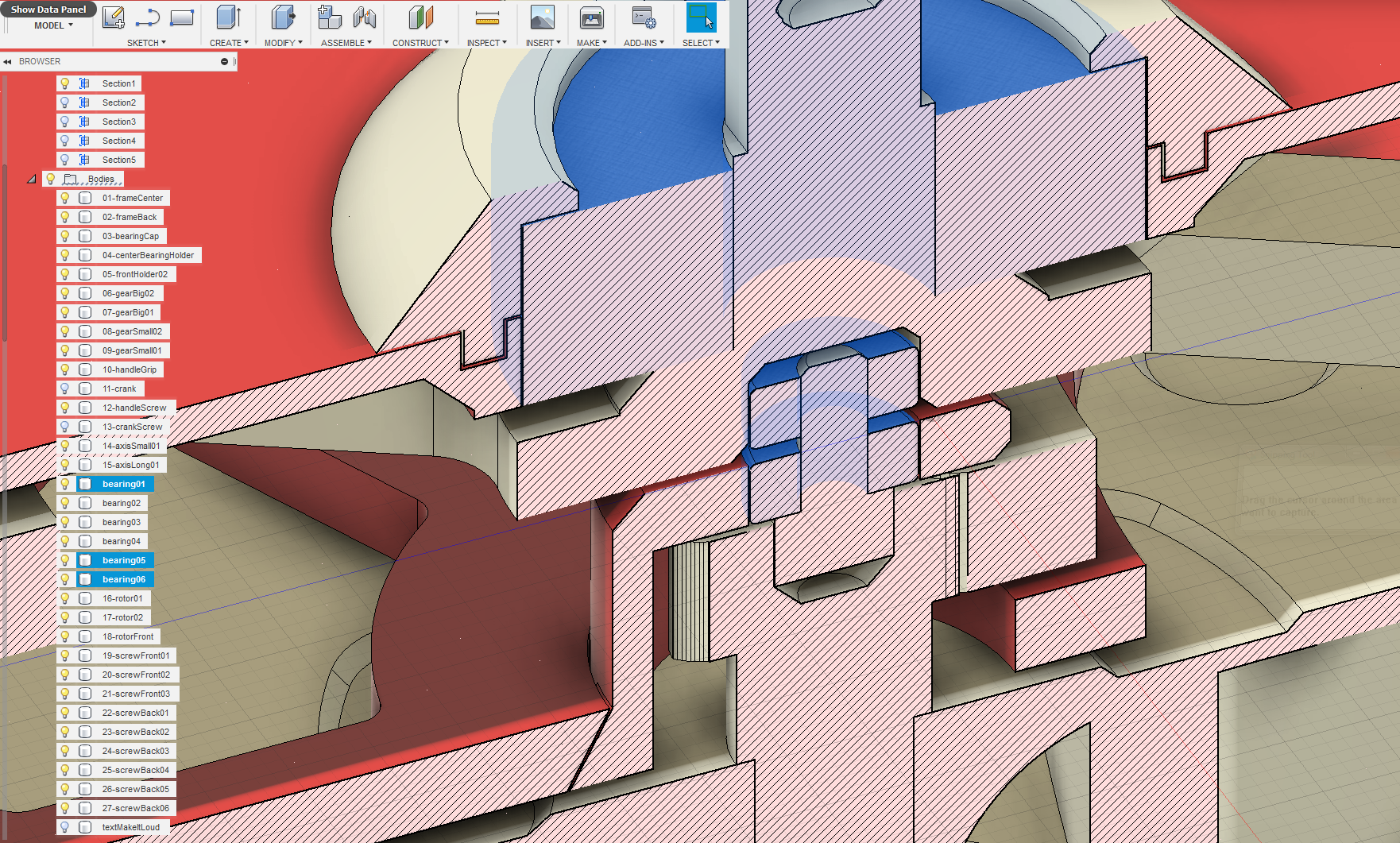Select 27-screwBack06 body in browser
The width and height of the screenshot is (1400, 843).
135,808
